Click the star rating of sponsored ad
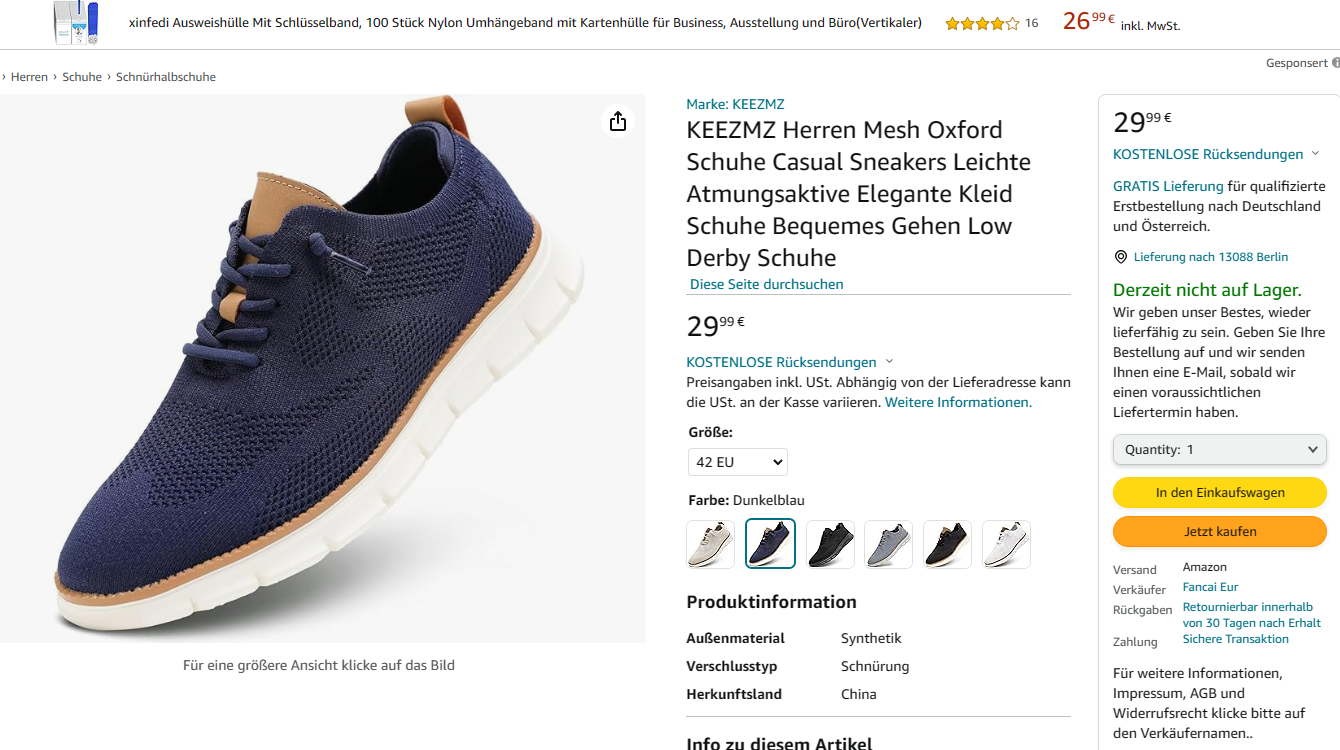This screenshot has height=750, width=1340. 981,23
